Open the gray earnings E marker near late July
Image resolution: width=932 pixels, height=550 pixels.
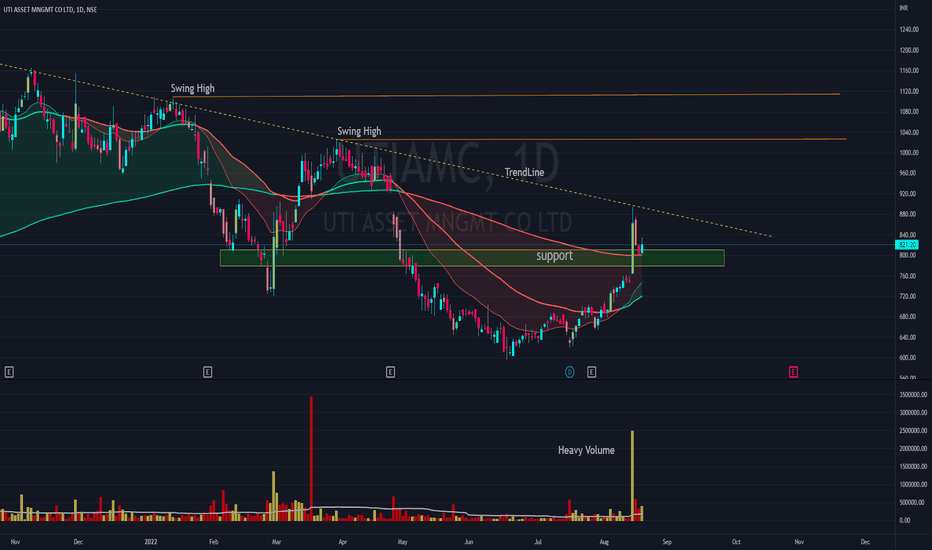[591, 372]
